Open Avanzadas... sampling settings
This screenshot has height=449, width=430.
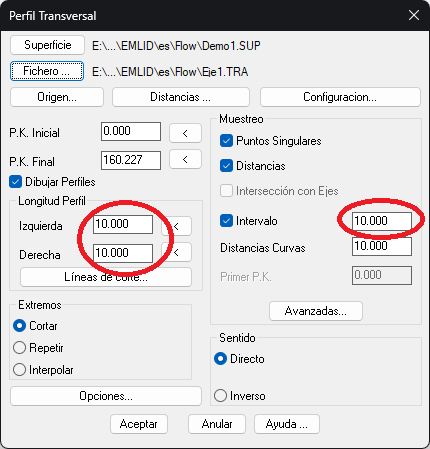(316, 311)
